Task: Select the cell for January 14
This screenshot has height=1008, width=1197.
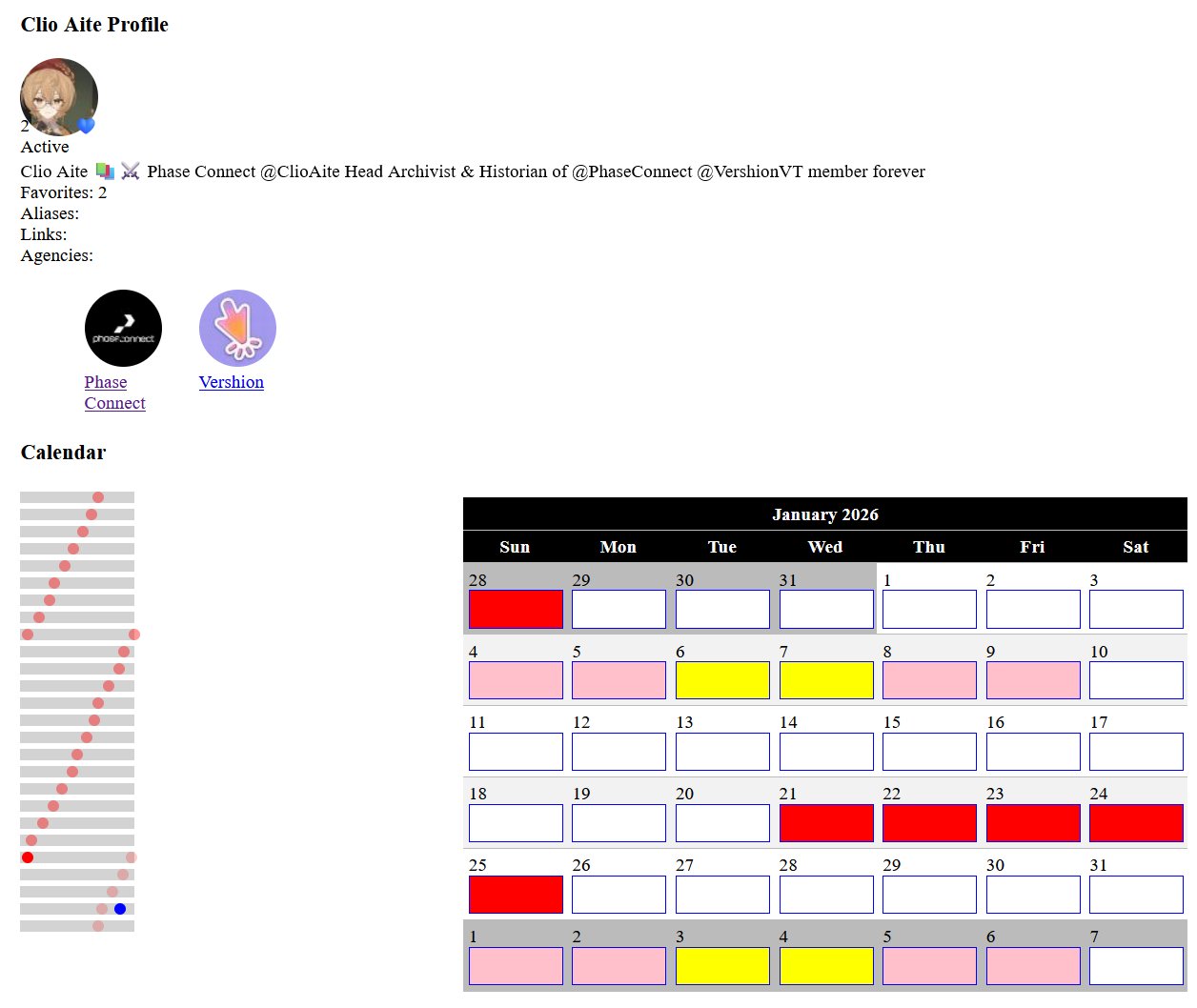Action: [x=826, y=752]
